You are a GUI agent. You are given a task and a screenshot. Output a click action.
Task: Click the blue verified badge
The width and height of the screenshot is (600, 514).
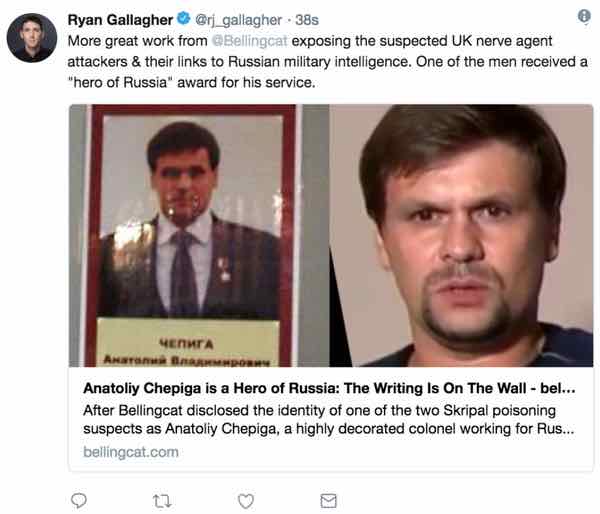184,17
